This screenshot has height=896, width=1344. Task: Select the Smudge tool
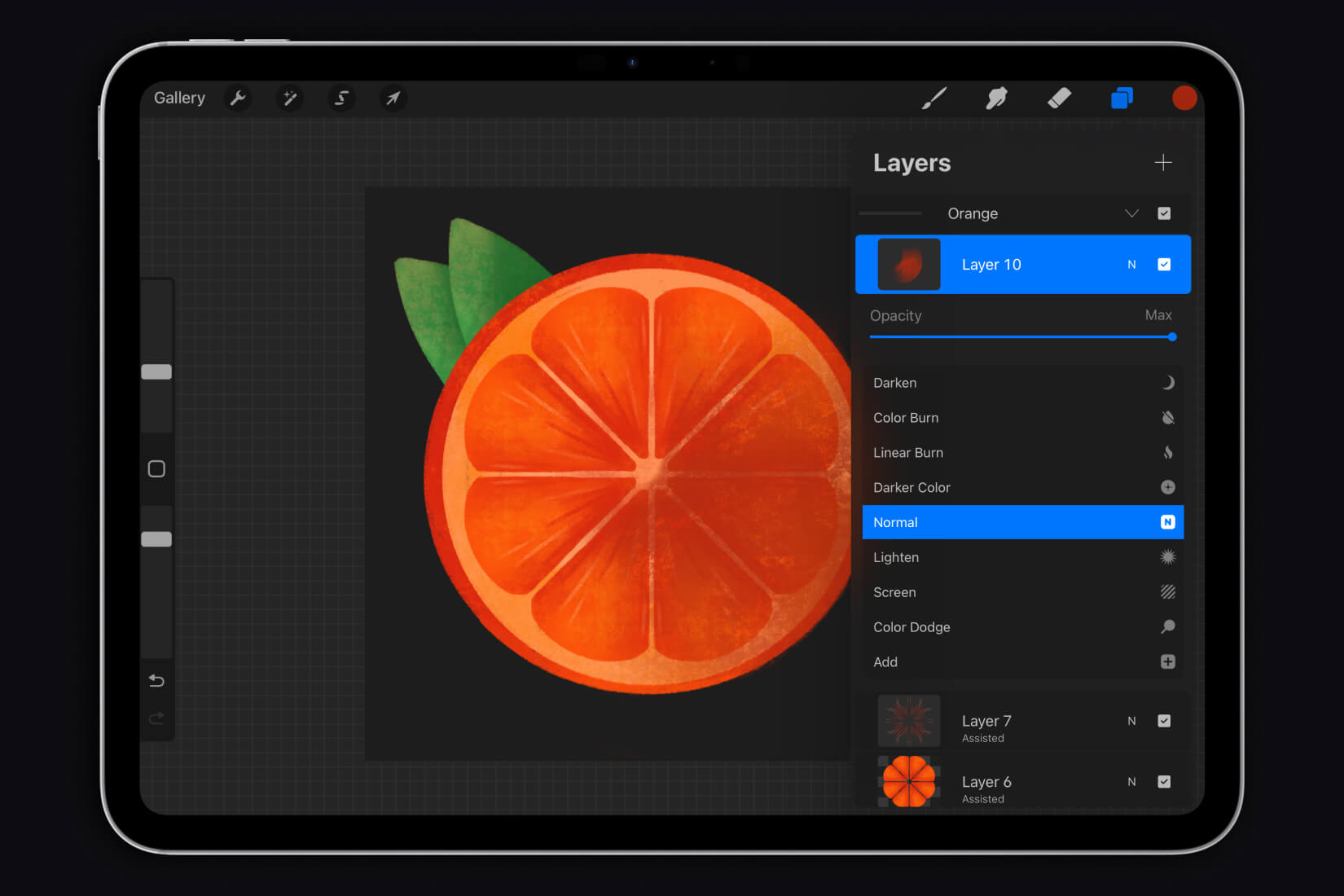[996, 99]
